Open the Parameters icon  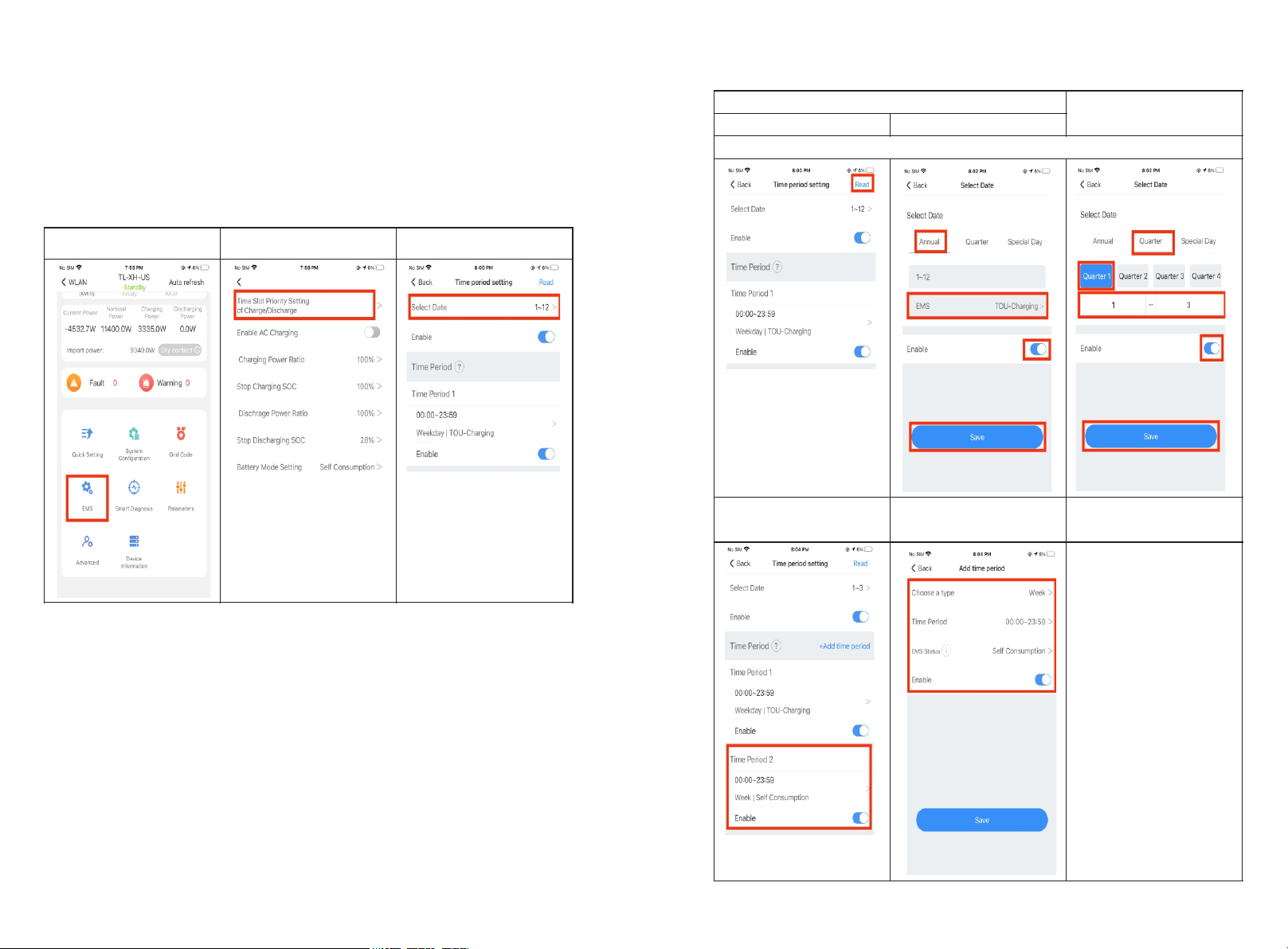pyautogui.click(x=181, y=487)
